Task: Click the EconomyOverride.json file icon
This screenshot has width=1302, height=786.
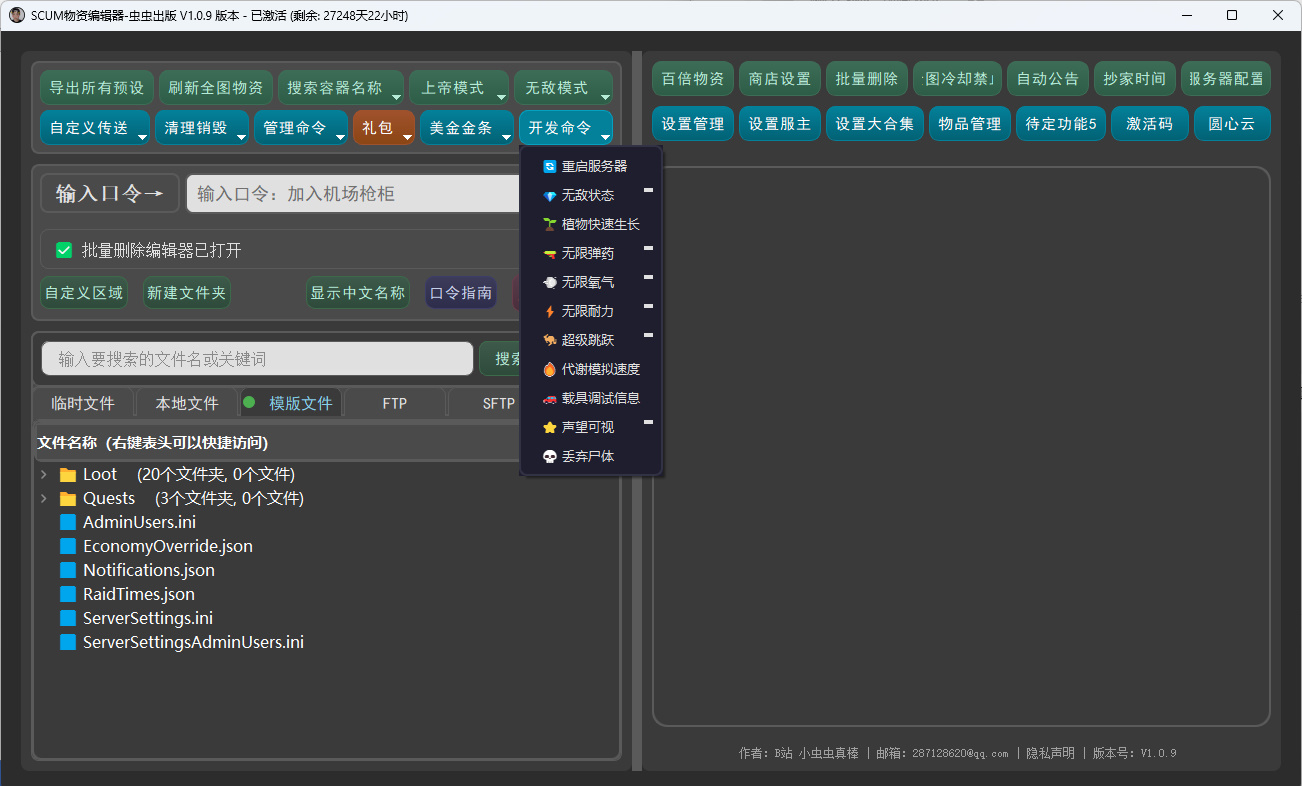Action: tap(68, 546)
